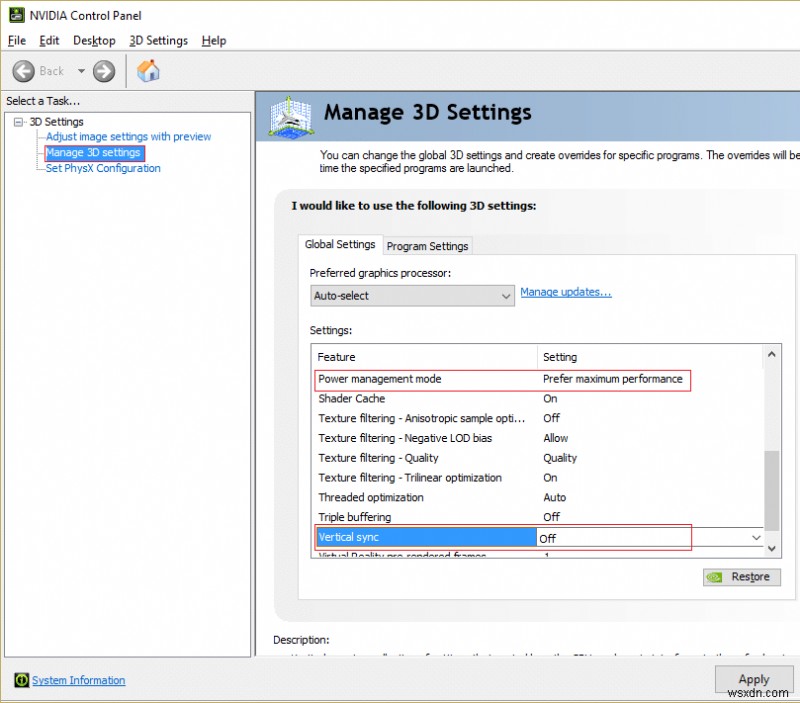Open the Vertical sync setting dropdown
This screenshot has height=703, width=800.
coord(756,538)
